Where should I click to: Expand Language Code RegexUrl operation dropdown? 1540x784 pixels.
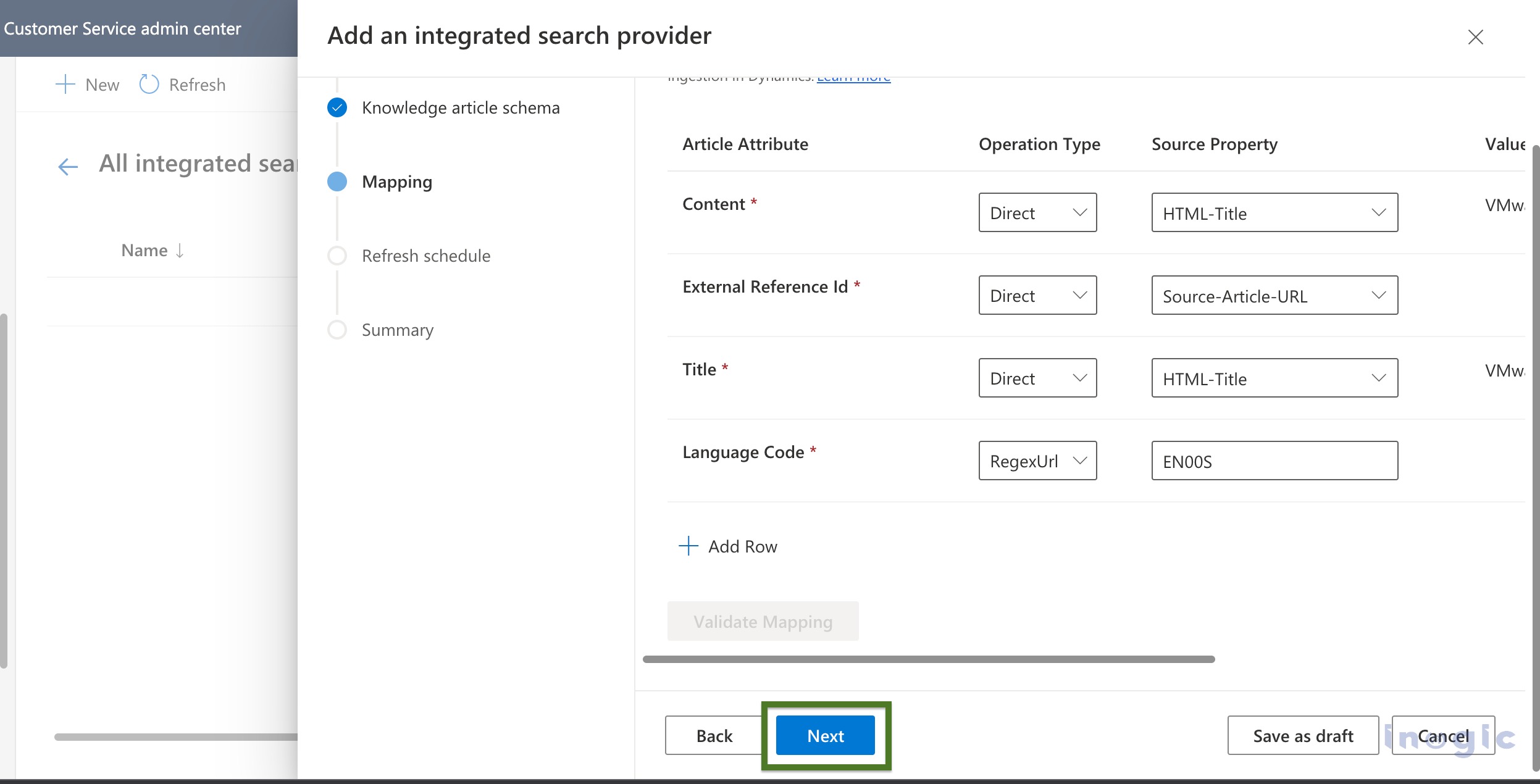(1037, 461)
